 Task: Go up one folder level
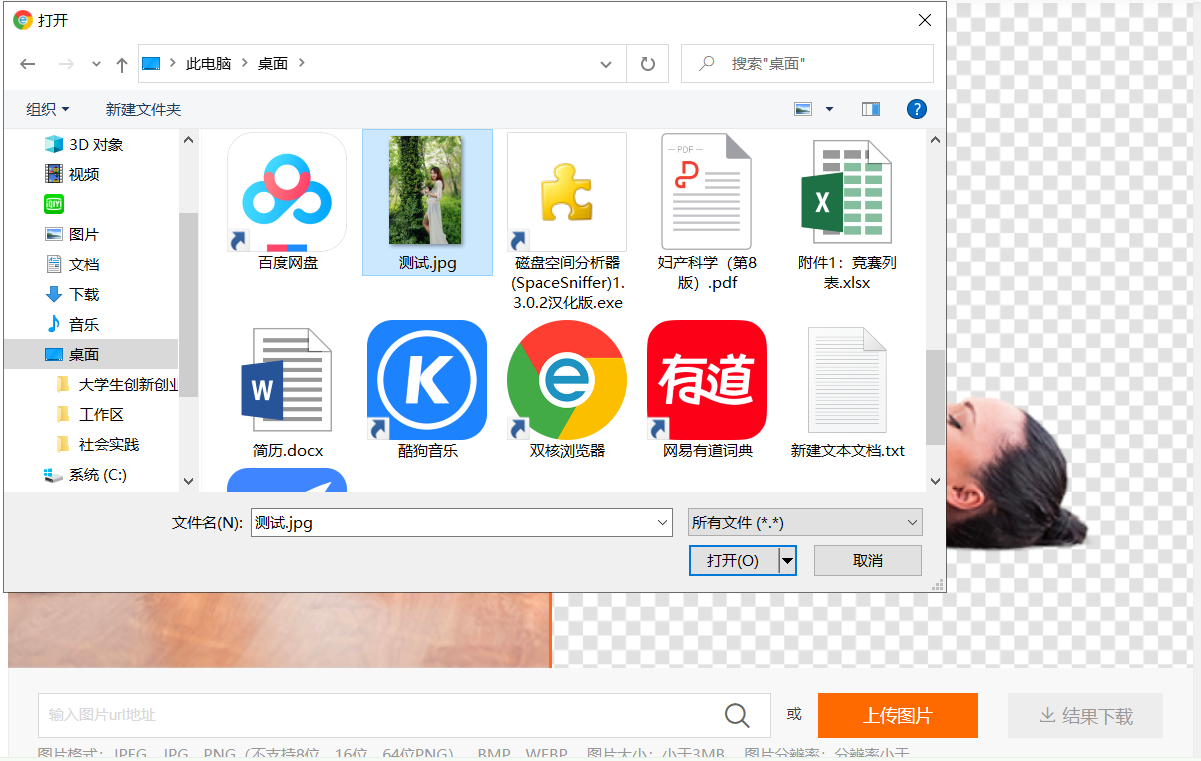(122, 64)
